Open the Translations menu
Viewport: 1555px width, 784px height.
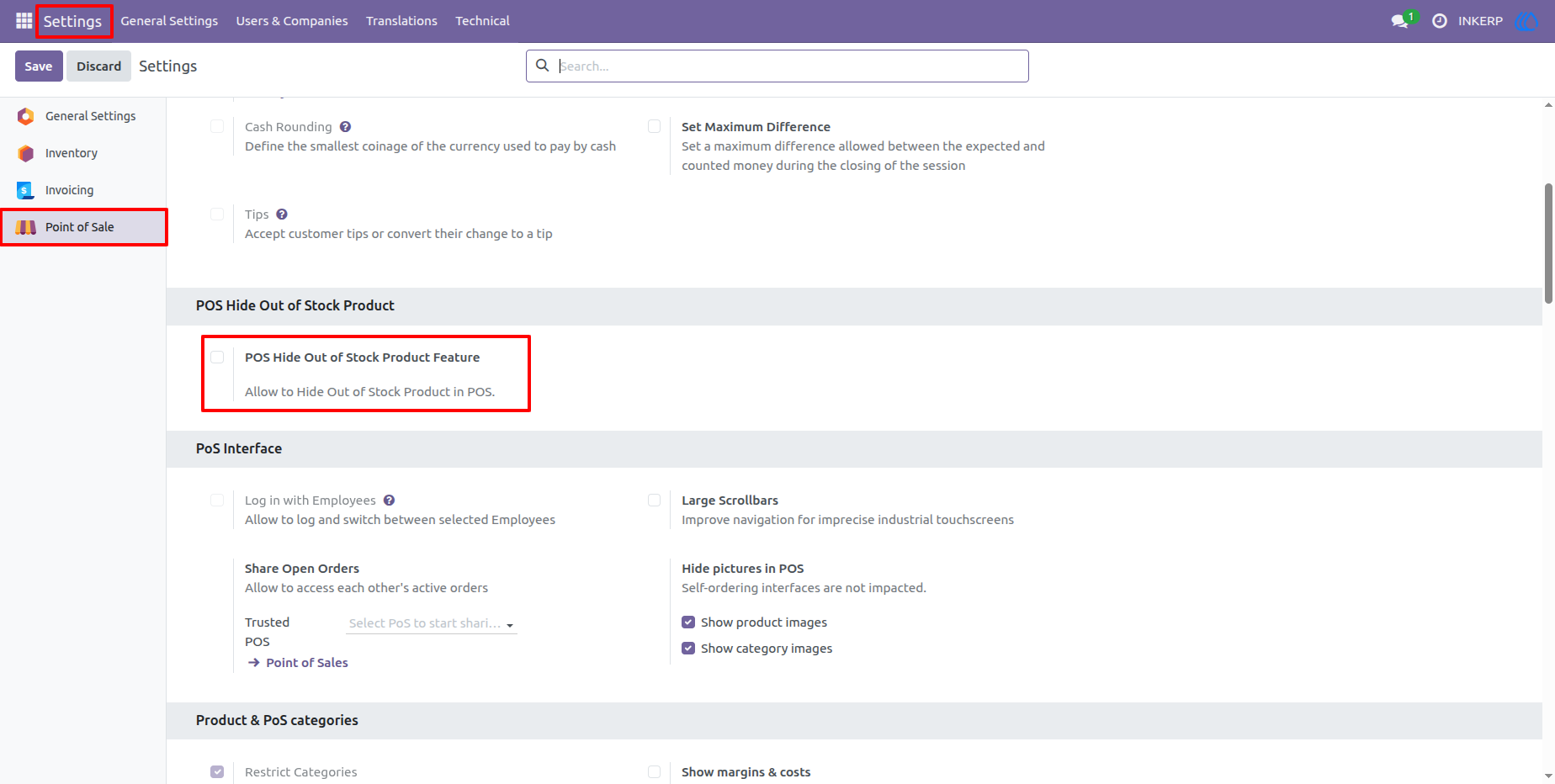(x=401, y=21)
